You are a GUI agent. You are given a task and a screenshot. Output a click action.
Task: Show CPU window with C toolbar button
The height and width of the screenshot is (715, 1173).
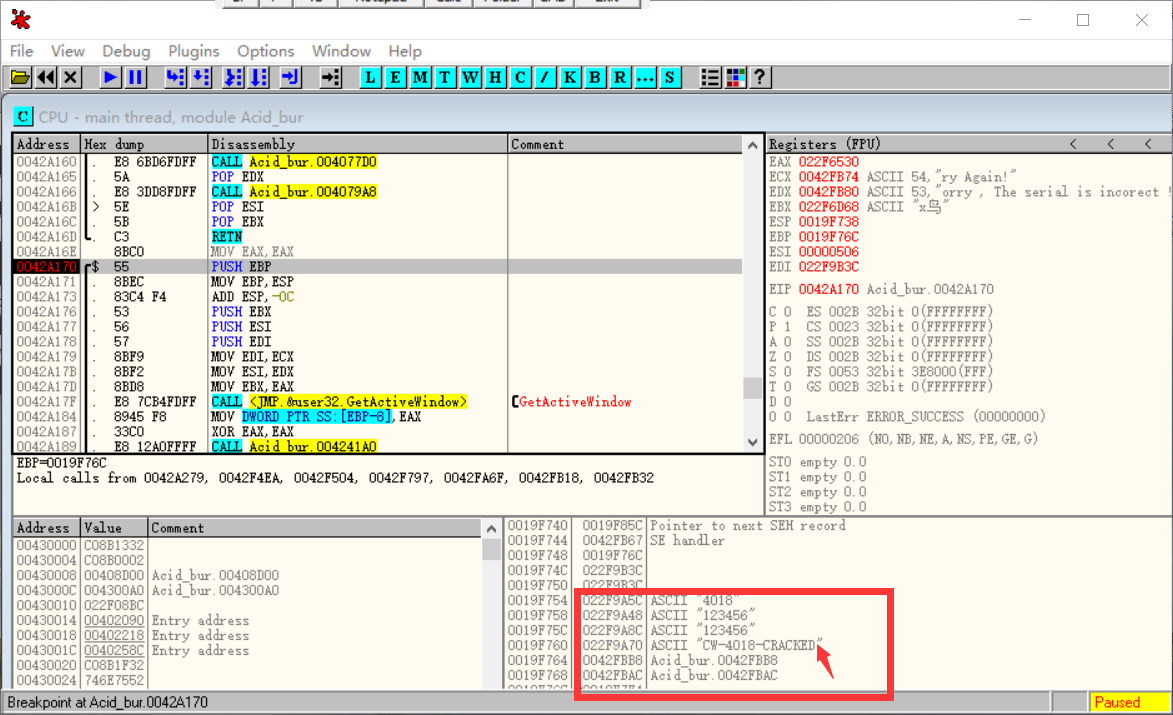click(x=520, y=77)
